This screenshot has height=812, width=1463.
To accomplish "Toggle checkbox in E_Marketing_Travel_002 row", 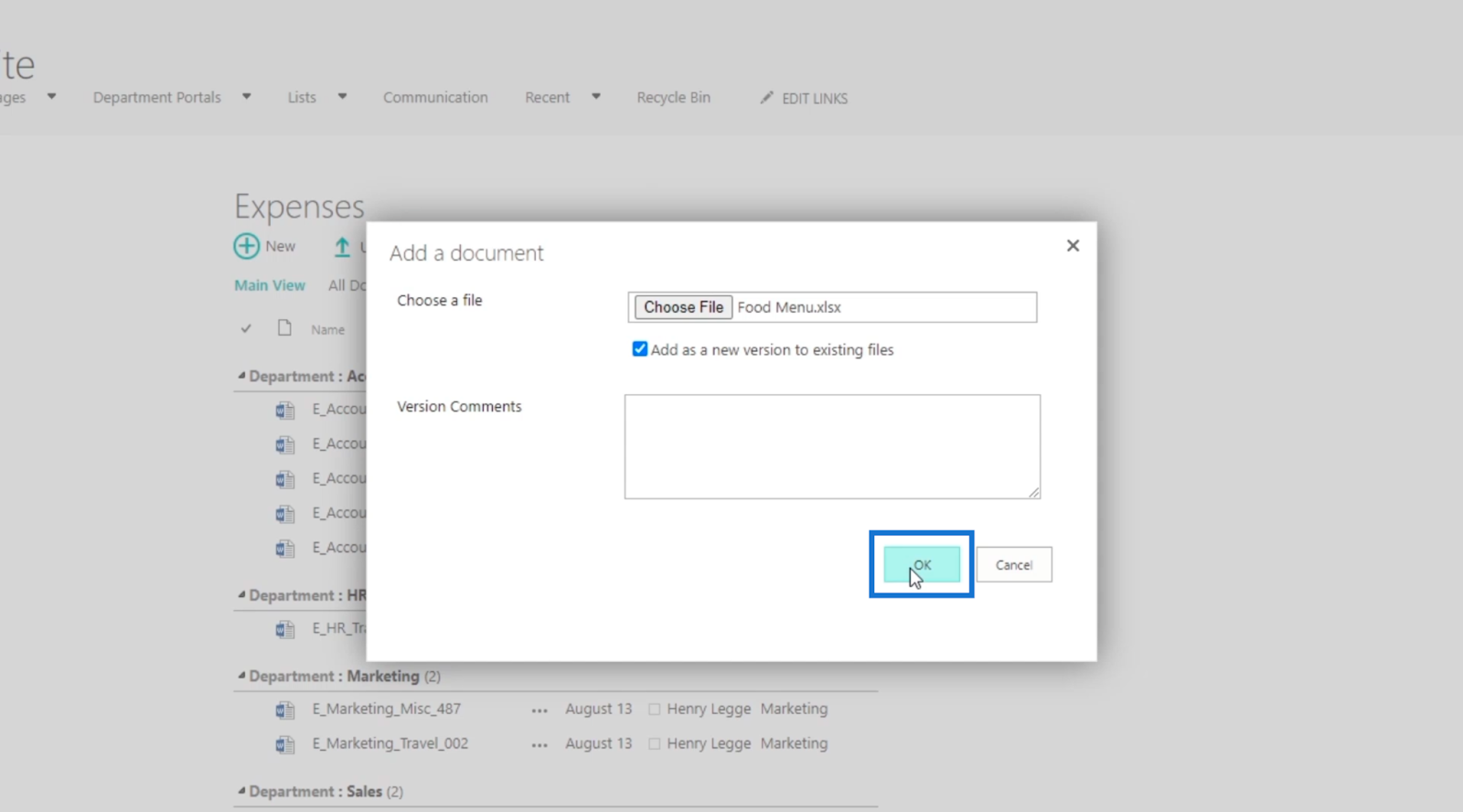I will pyautogui.click(x=655, y=744).
